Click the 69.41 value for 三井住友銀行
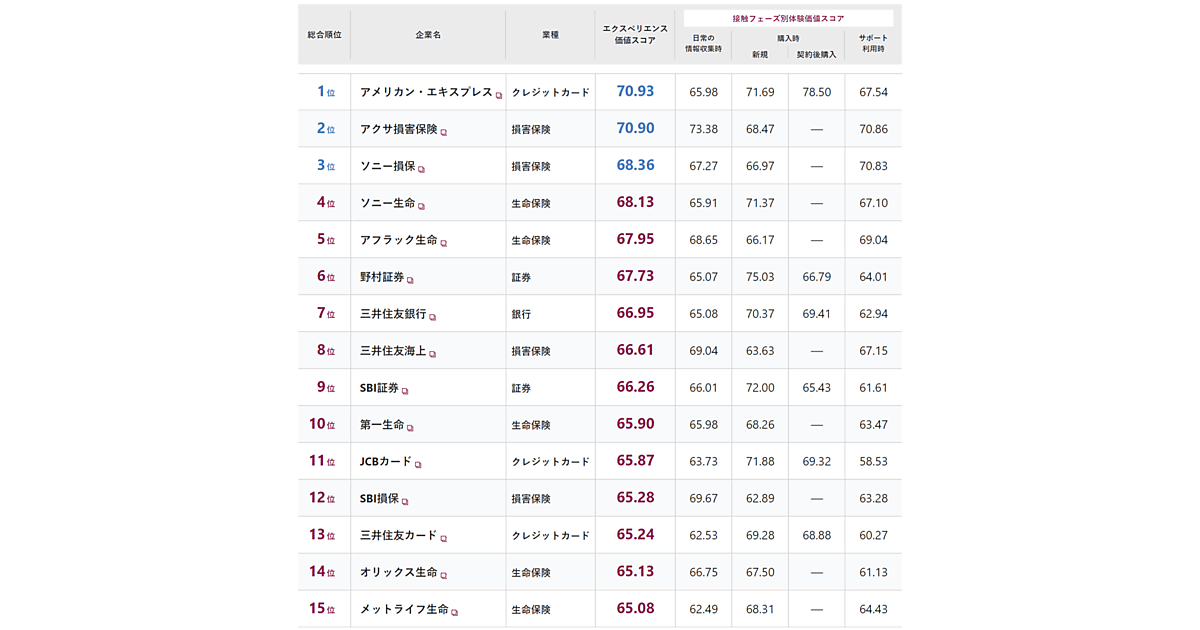This screenshot has height=630, width=1200. tap(816, 314)
